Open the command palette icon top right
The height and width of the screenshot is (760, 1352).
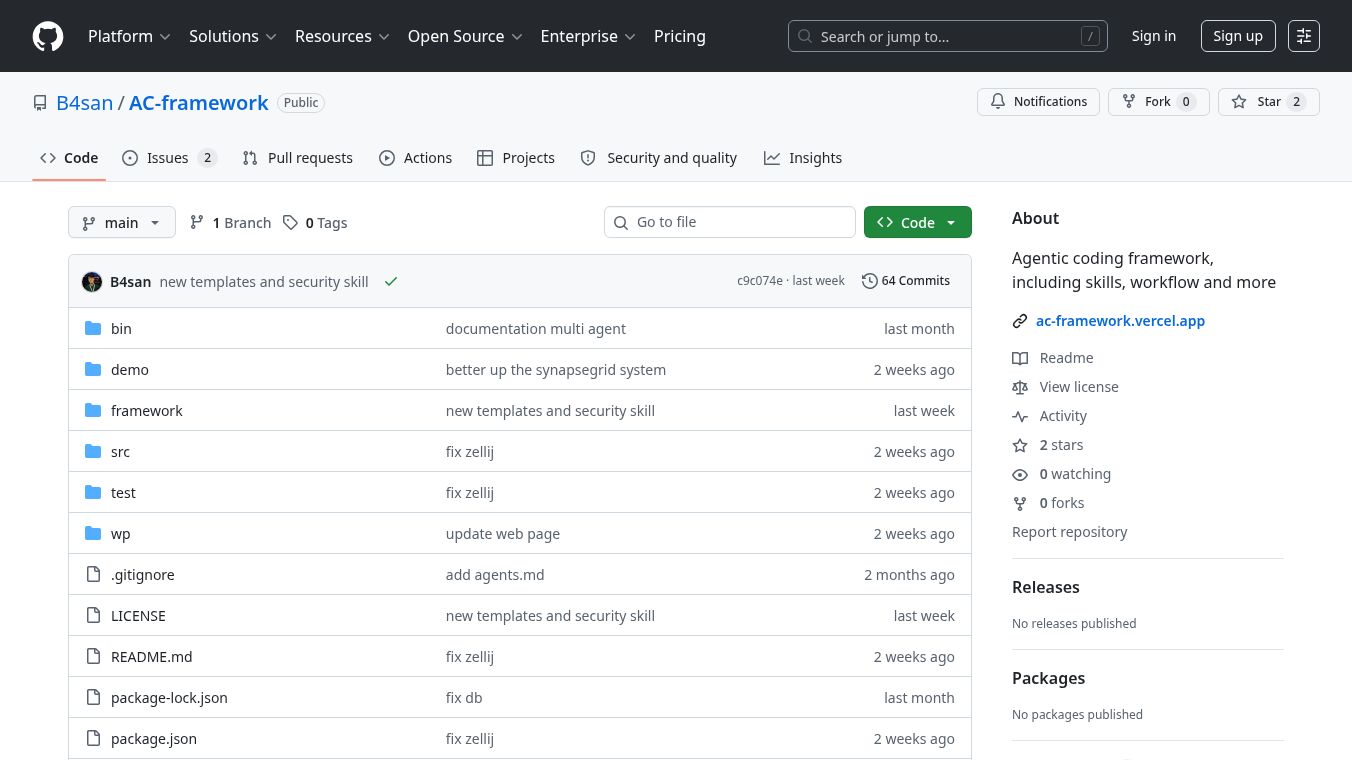(1304, 36)
